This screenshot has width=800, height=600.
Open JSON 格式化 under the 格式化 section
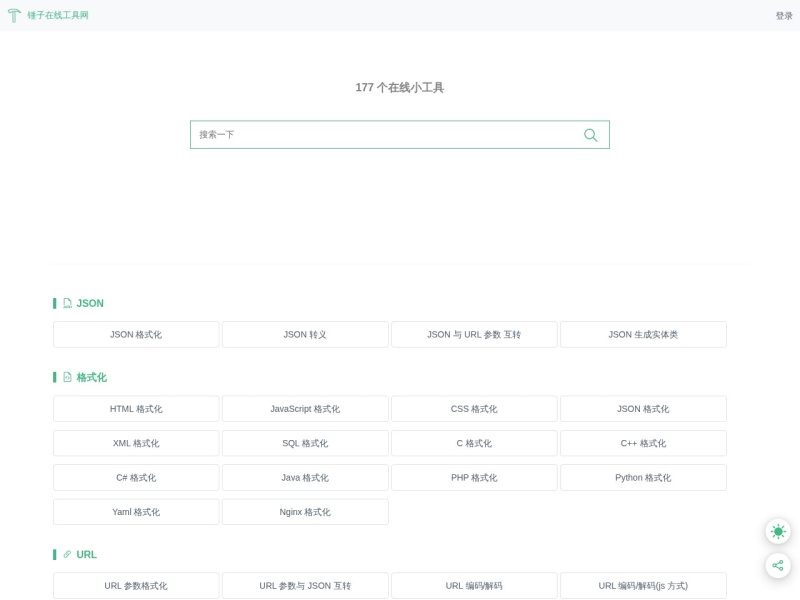pyautogui.click(x=643, y=409)
